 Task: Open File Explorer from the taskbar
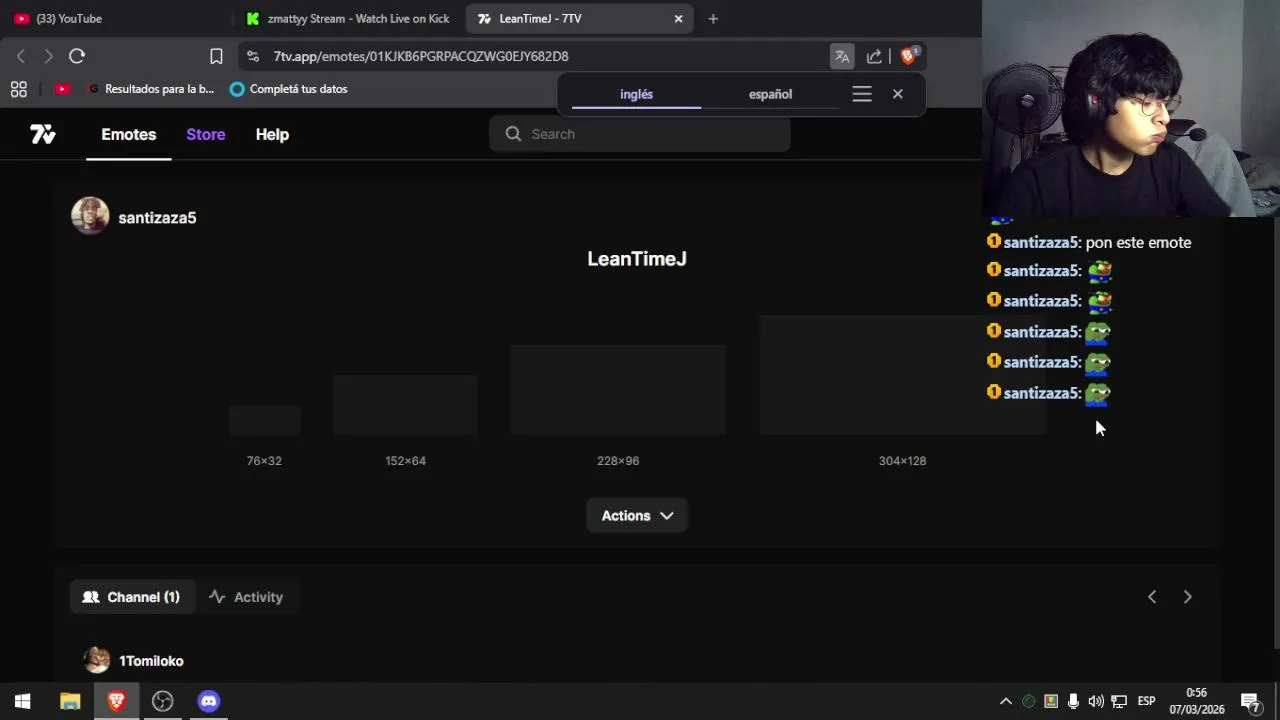[x=70, y=701]
